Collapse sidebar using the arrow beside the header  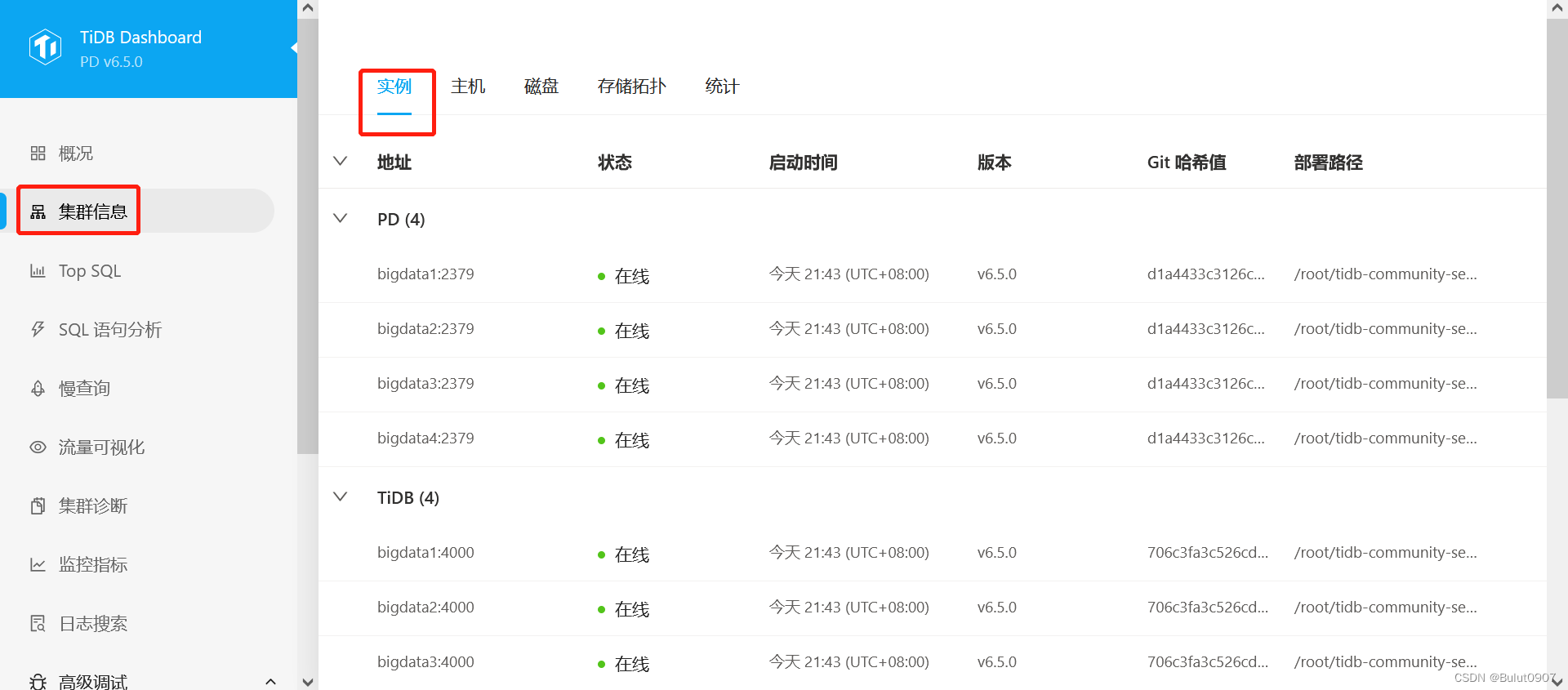coord(293,47)
